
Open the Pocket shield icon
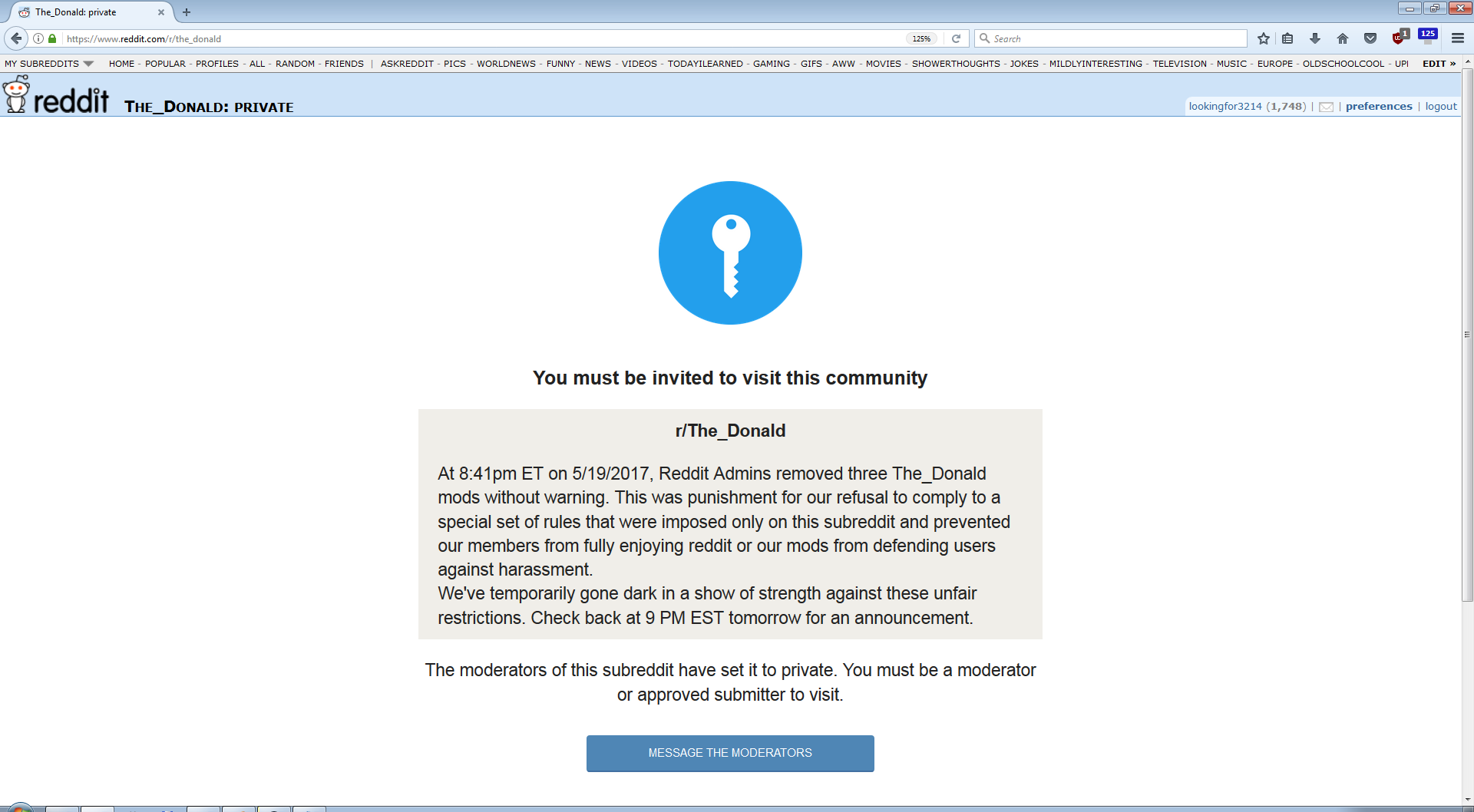click(1370, 38)
